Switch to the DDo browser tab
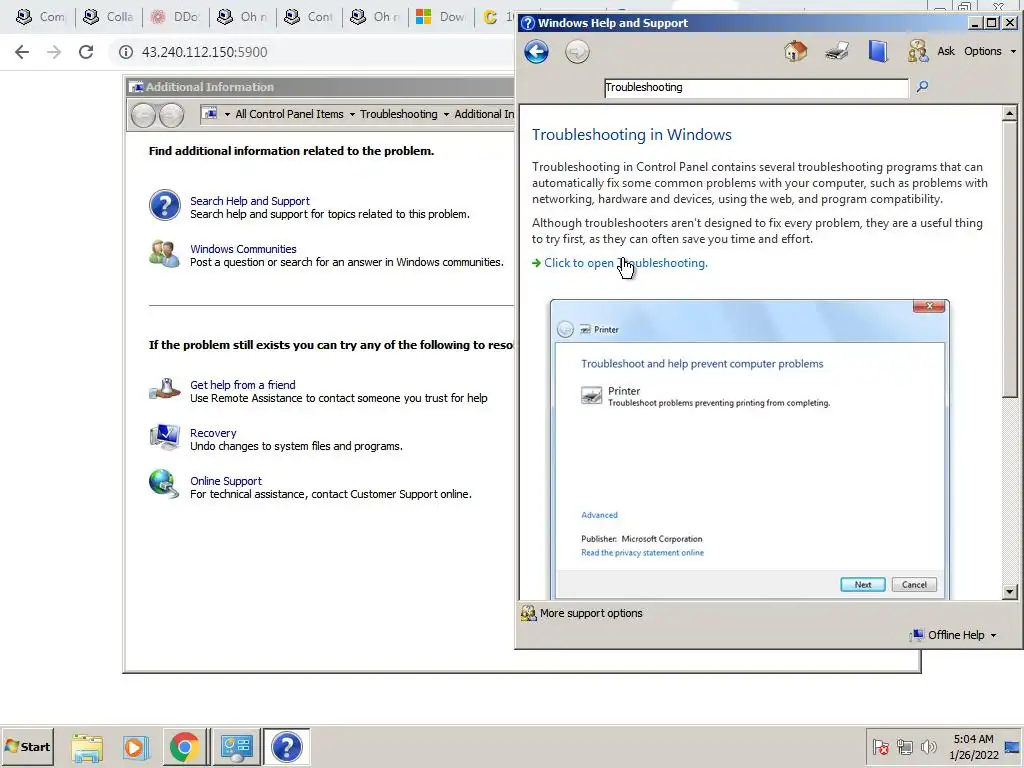Viewport: 1024px width, 768px height. click(x=175, y=17)
